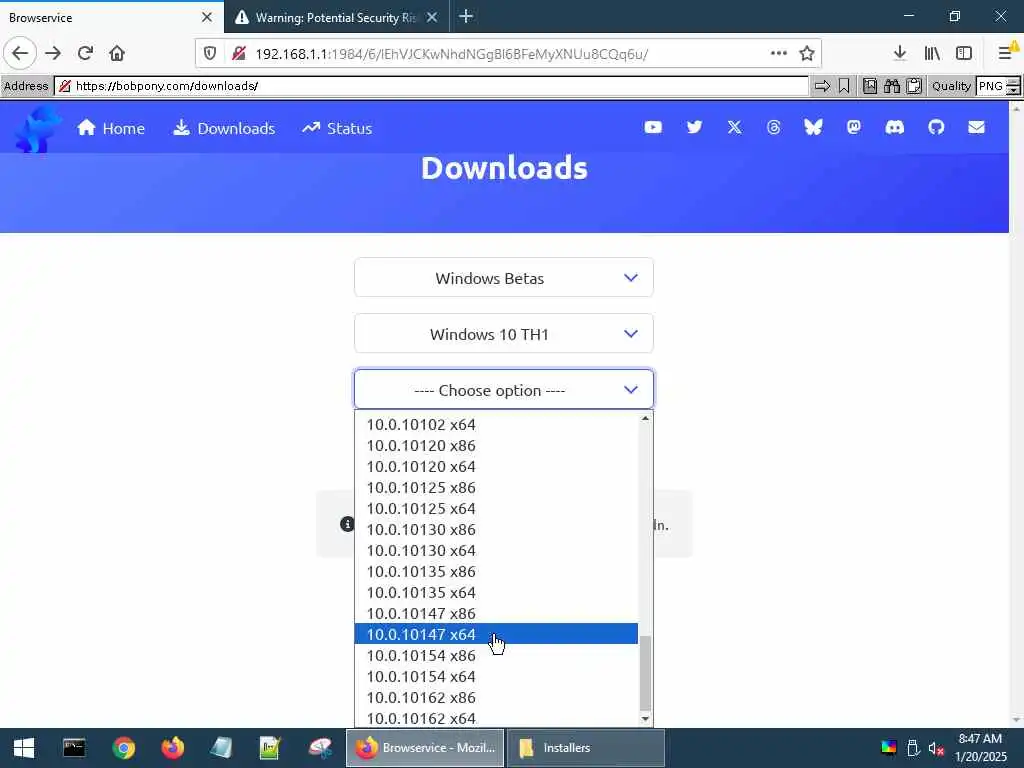Viewport: 1024px width, 768px height.
Task: Click Browservice Go arrow button
Action: [822, 86]
